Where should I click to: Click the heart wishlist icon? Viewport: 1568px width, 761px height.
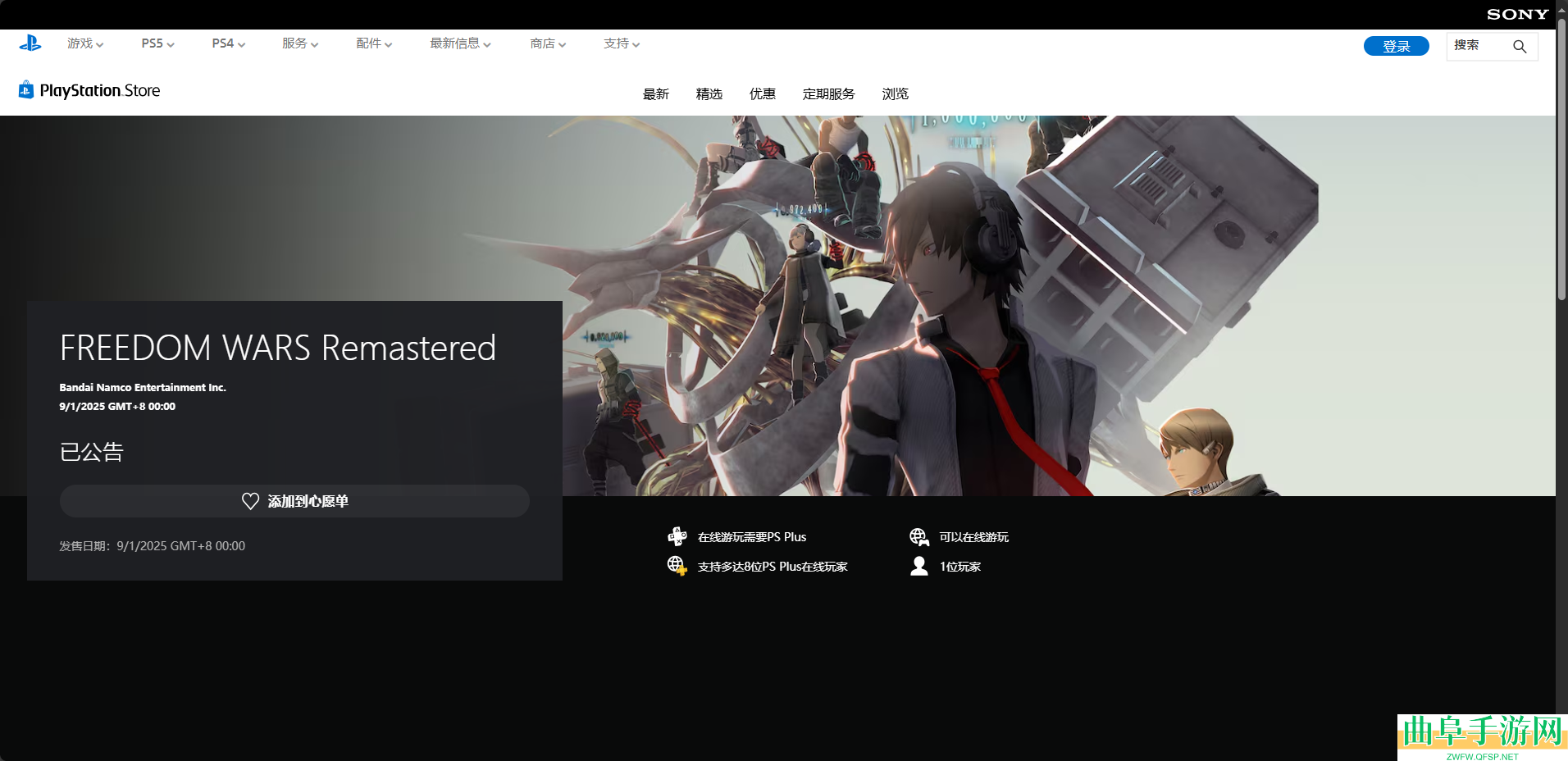251,501
